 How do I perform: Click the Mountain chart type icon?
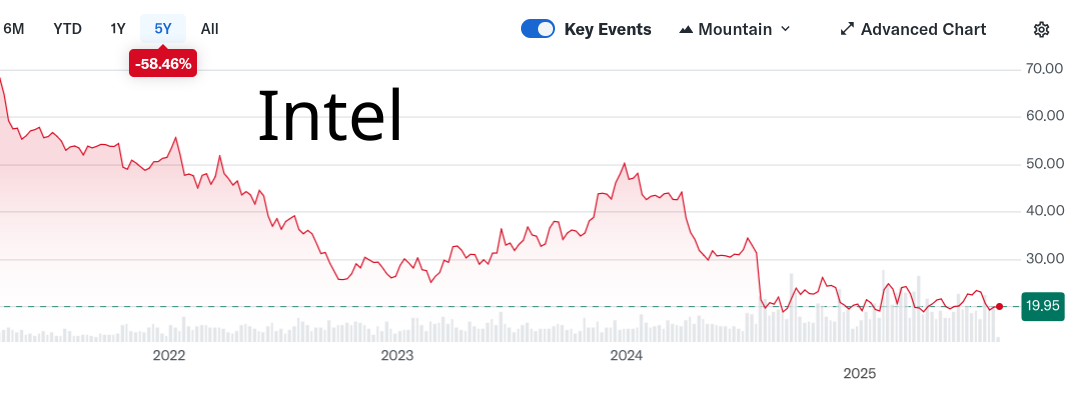(x=686, y=29)
